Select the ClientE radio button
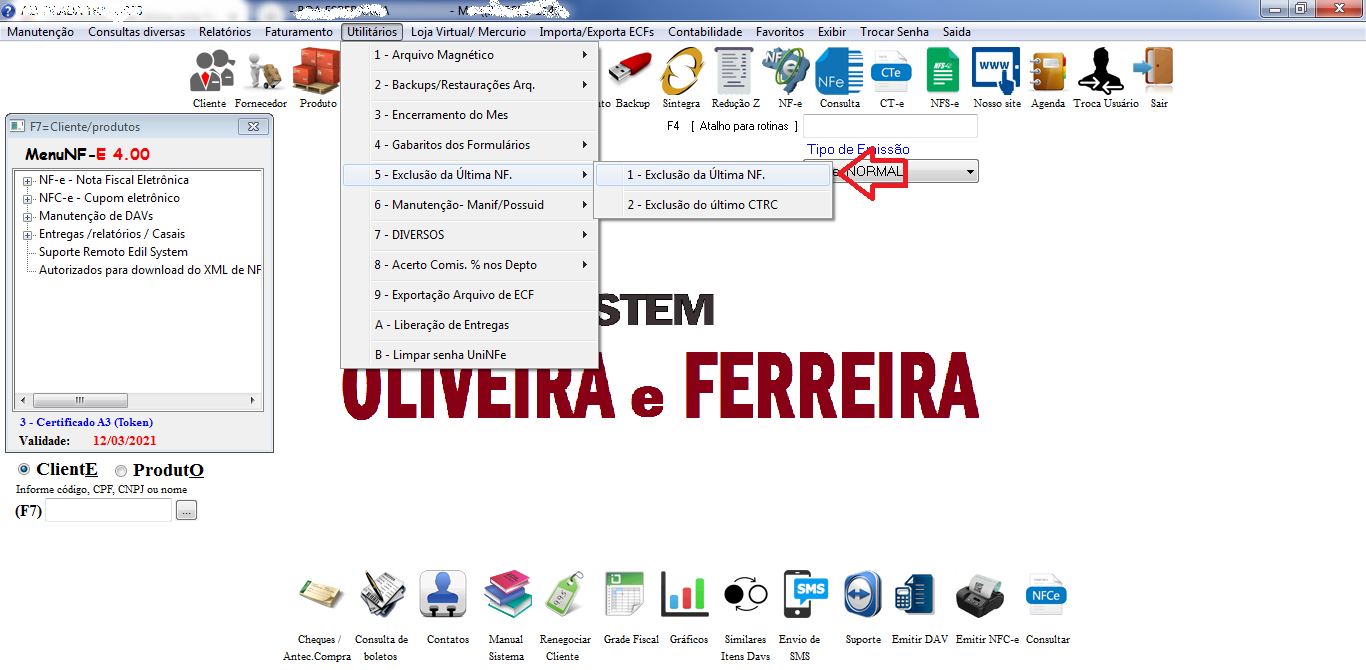 (x=25, y=470)
